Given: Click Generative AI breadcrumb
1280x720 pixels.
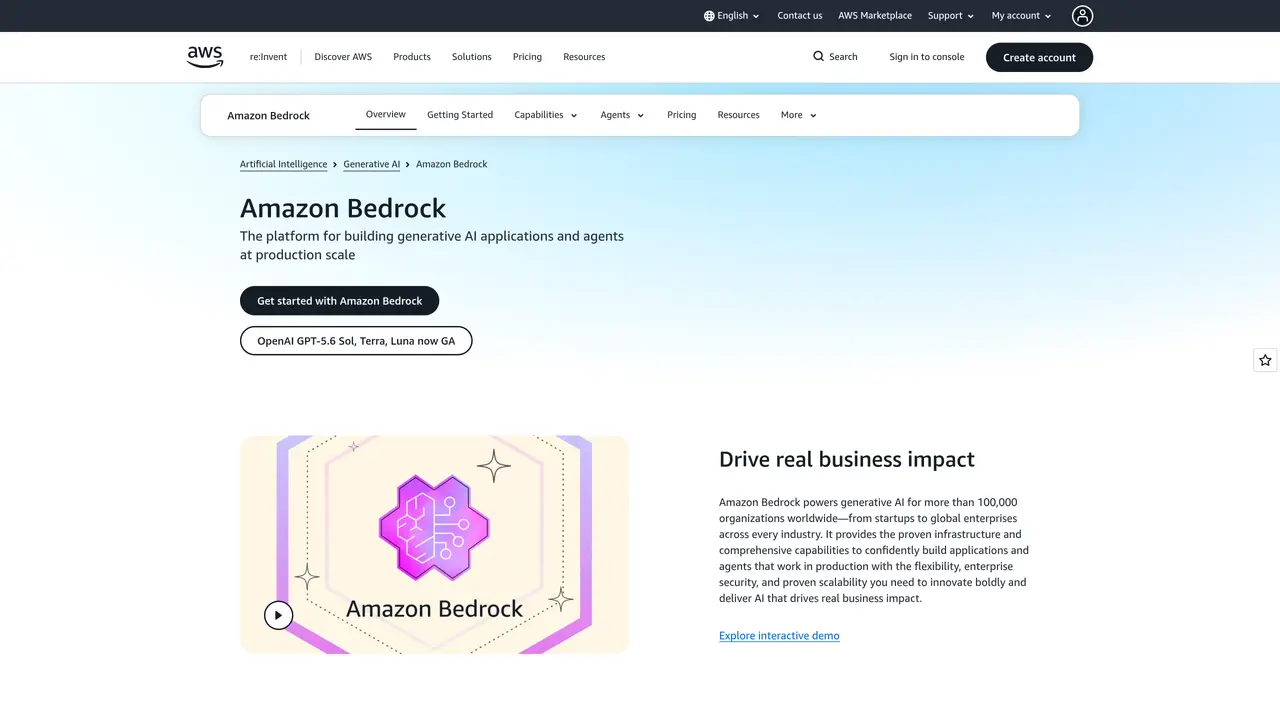Looking at the screenshot, I should click(372, 164).
